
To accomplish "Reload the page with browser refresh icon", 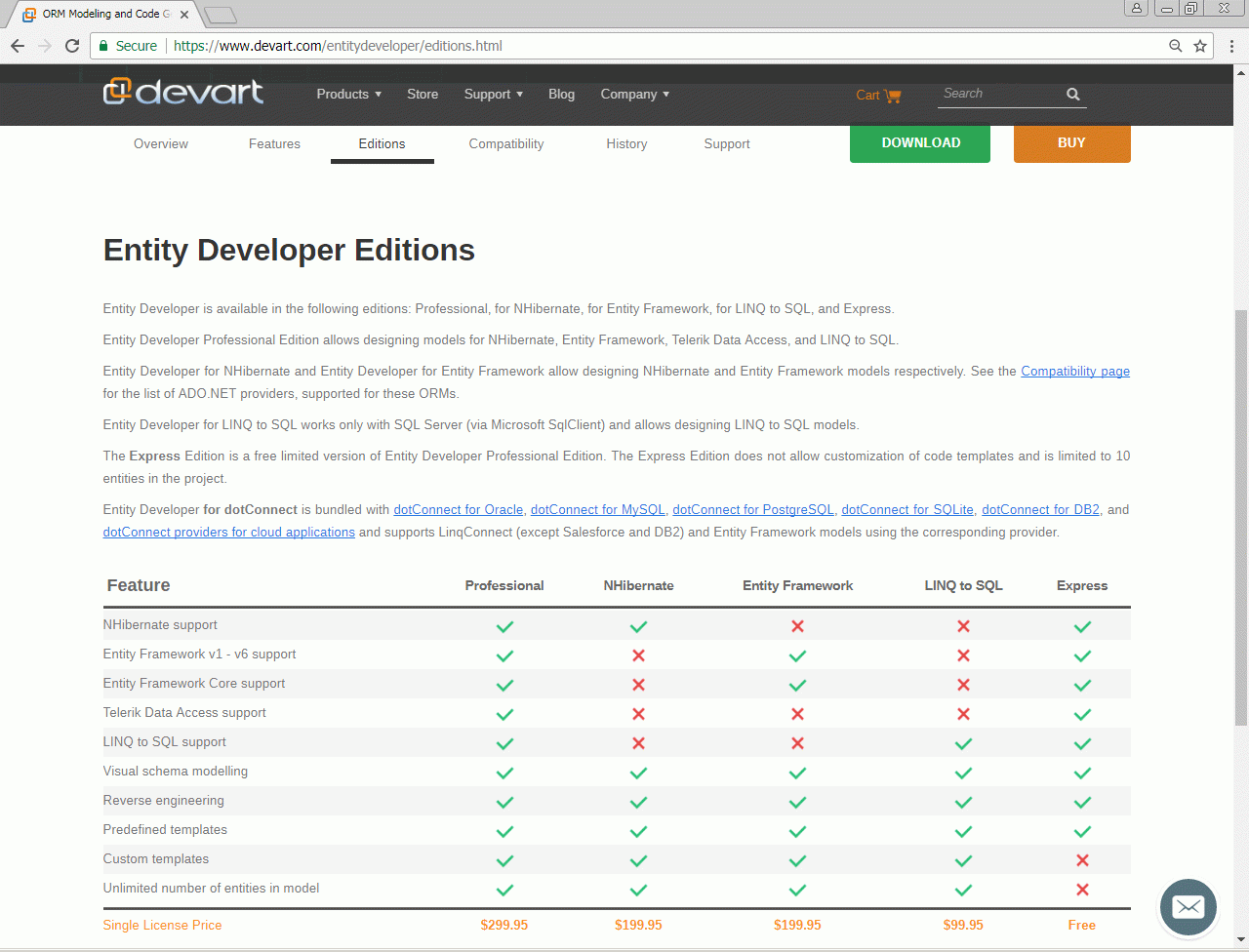I will click(72, 46).
